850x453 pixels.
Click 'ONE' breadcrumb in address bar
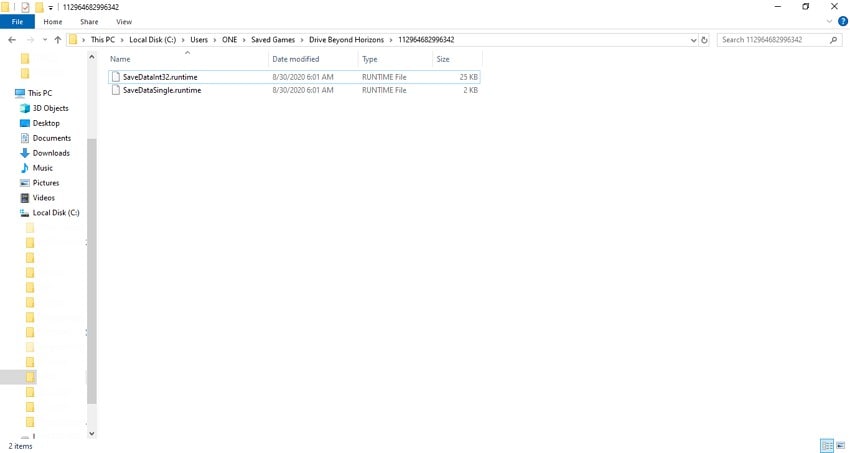(229, 40)
